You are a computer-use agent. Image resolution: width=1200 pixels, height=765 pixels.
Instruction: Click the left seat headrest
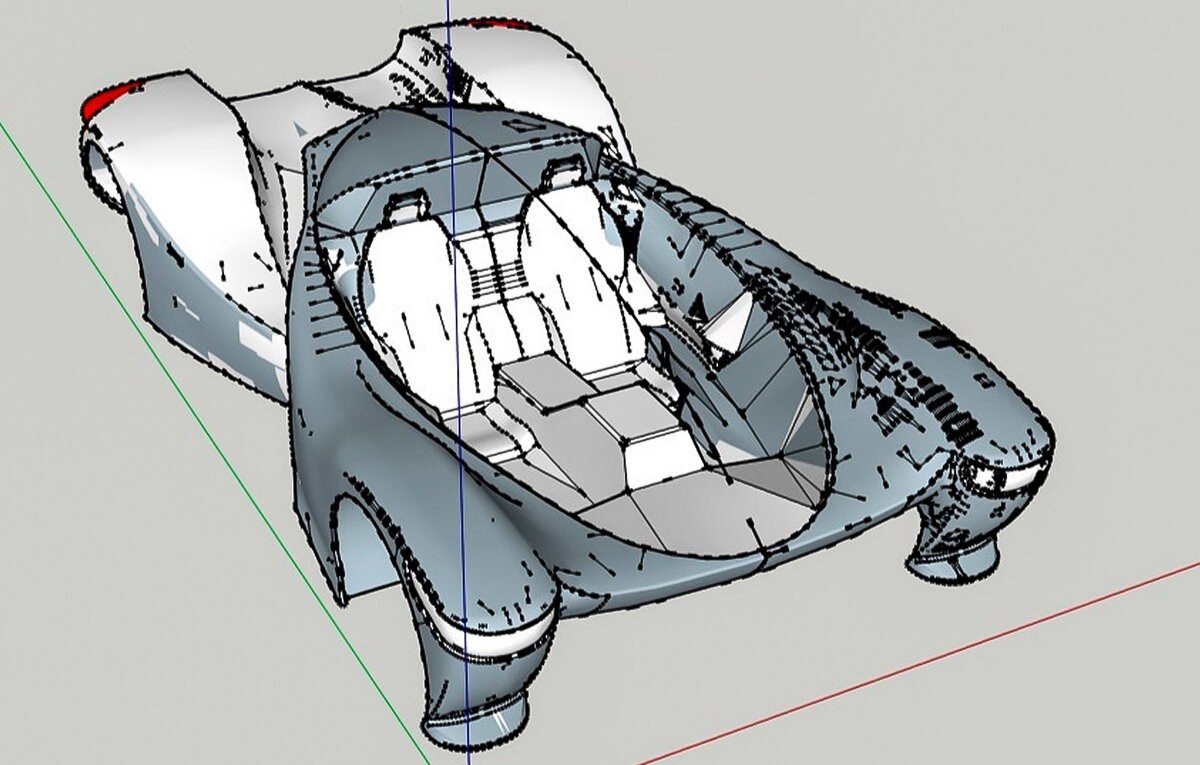(x=405, y=207)
